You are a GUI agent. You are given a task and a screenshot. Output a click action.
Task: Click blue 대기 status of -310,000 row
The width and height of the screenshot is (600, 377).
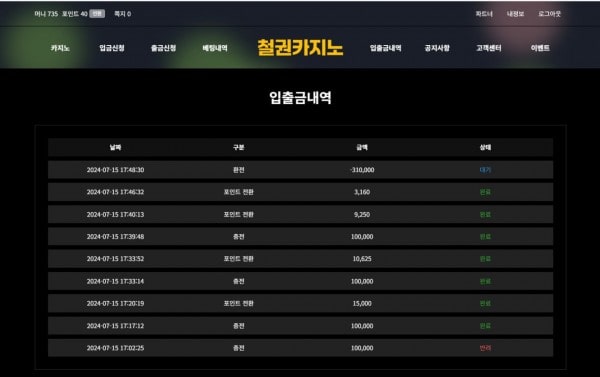[485, 170]
